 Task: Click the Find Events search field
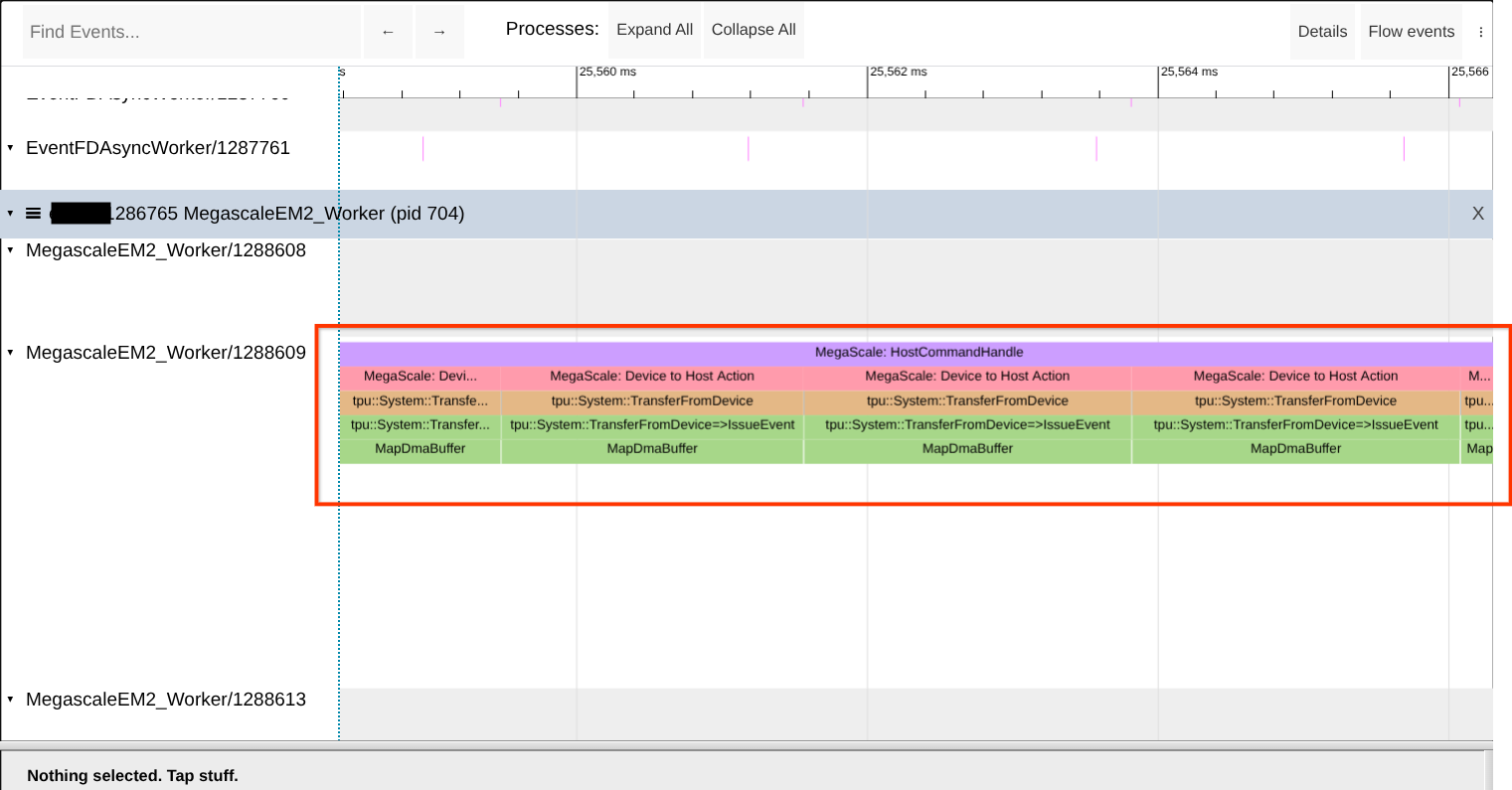click(191, 31)
